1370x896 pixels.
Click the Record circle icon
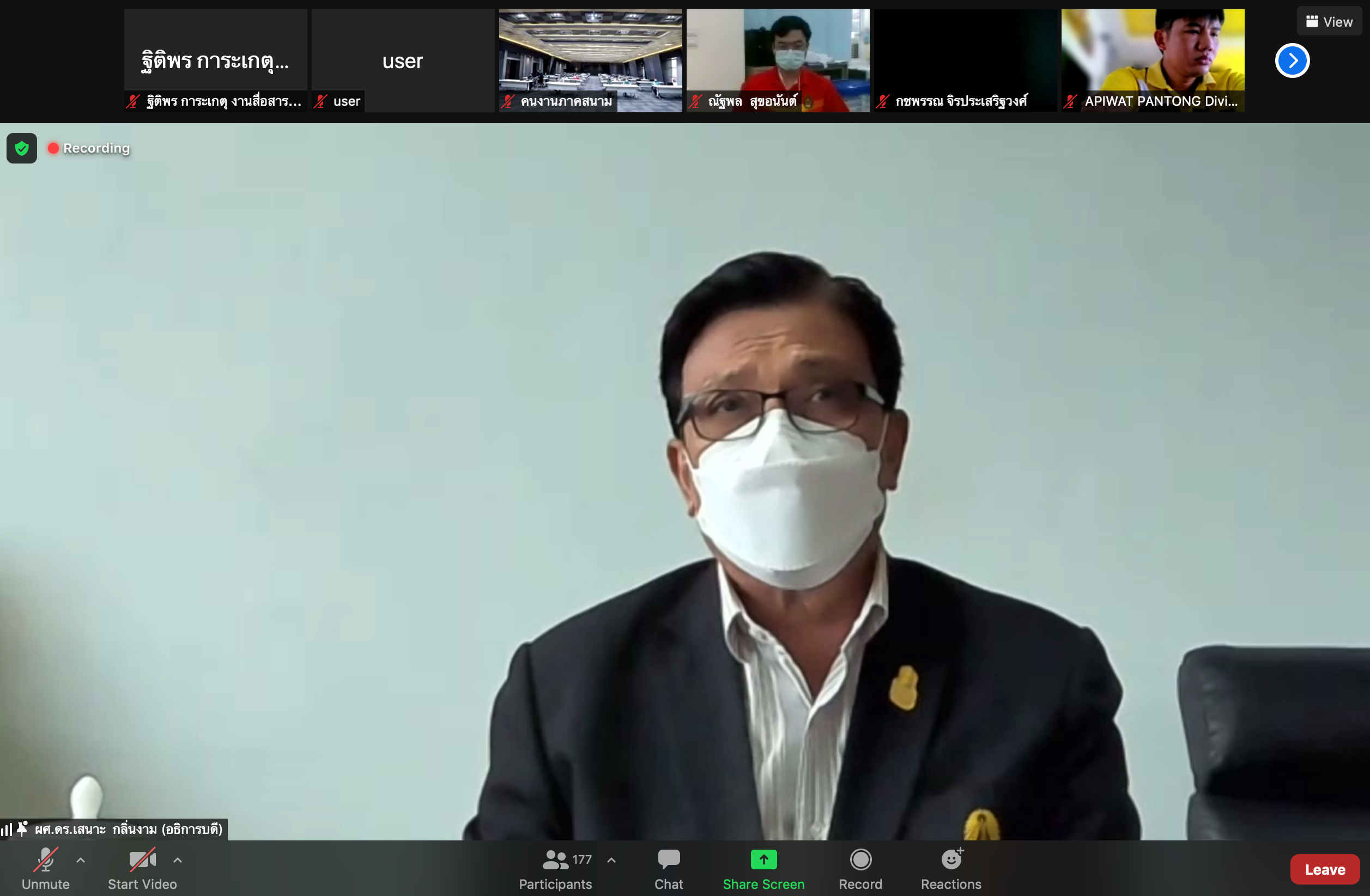(860, 859)
